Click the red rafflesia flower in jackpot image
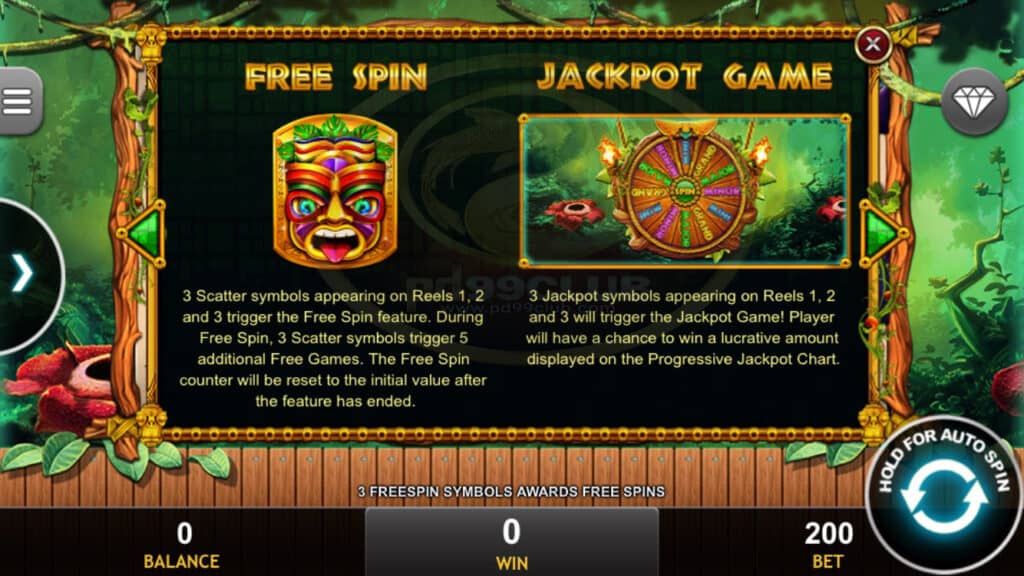1024x576 pixels. [x=574, y=214]
